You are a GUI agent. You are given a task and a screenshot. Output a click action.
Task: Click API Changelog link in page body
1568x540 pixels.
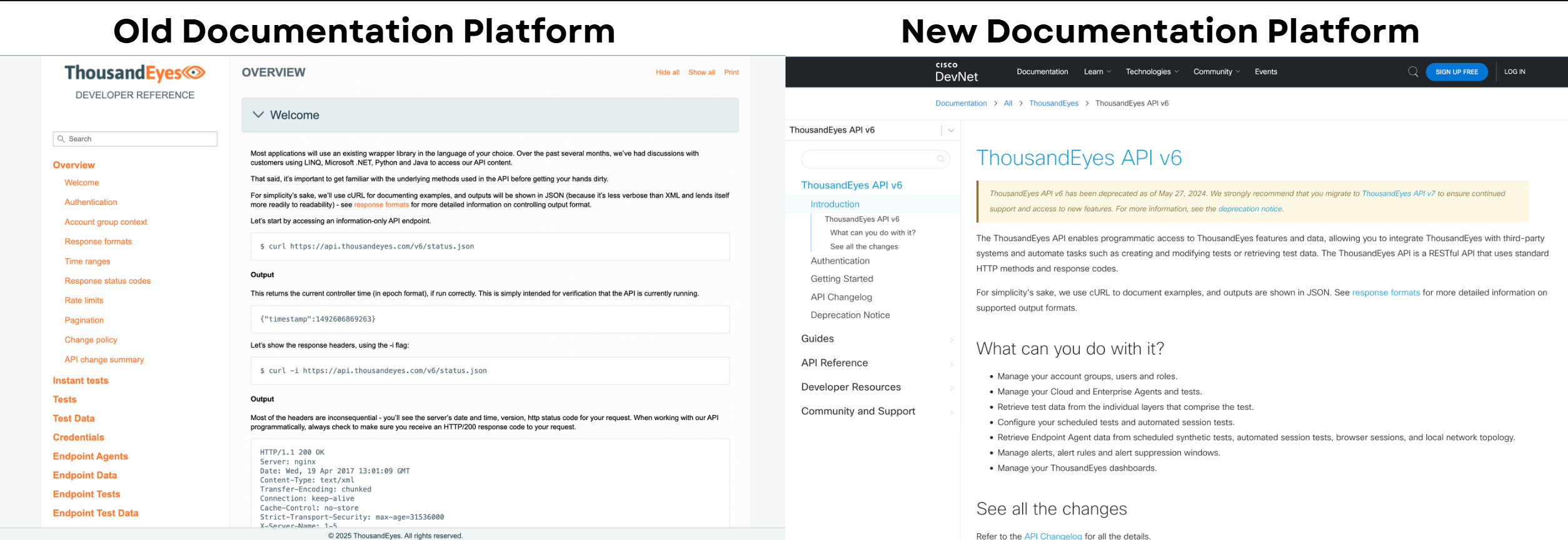[1052, 536]
